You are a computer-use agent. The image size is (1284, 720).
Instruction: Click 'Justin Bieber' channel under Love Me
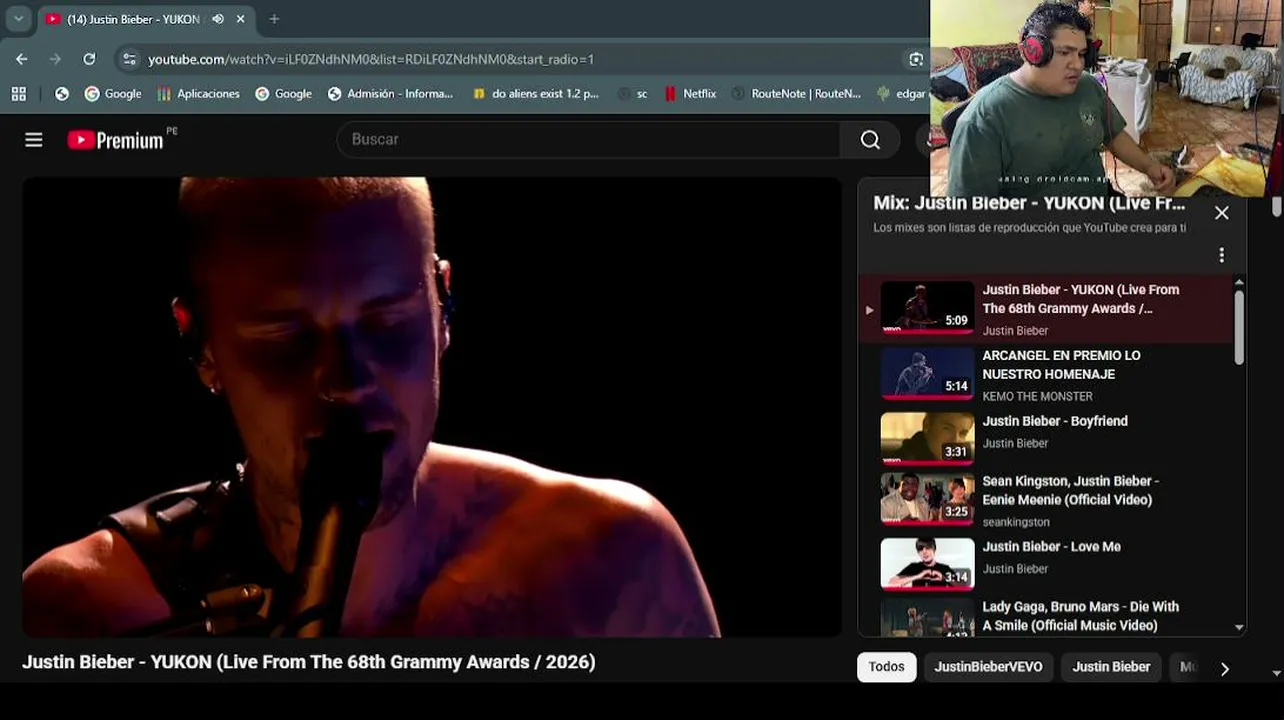click(1015, 569)
